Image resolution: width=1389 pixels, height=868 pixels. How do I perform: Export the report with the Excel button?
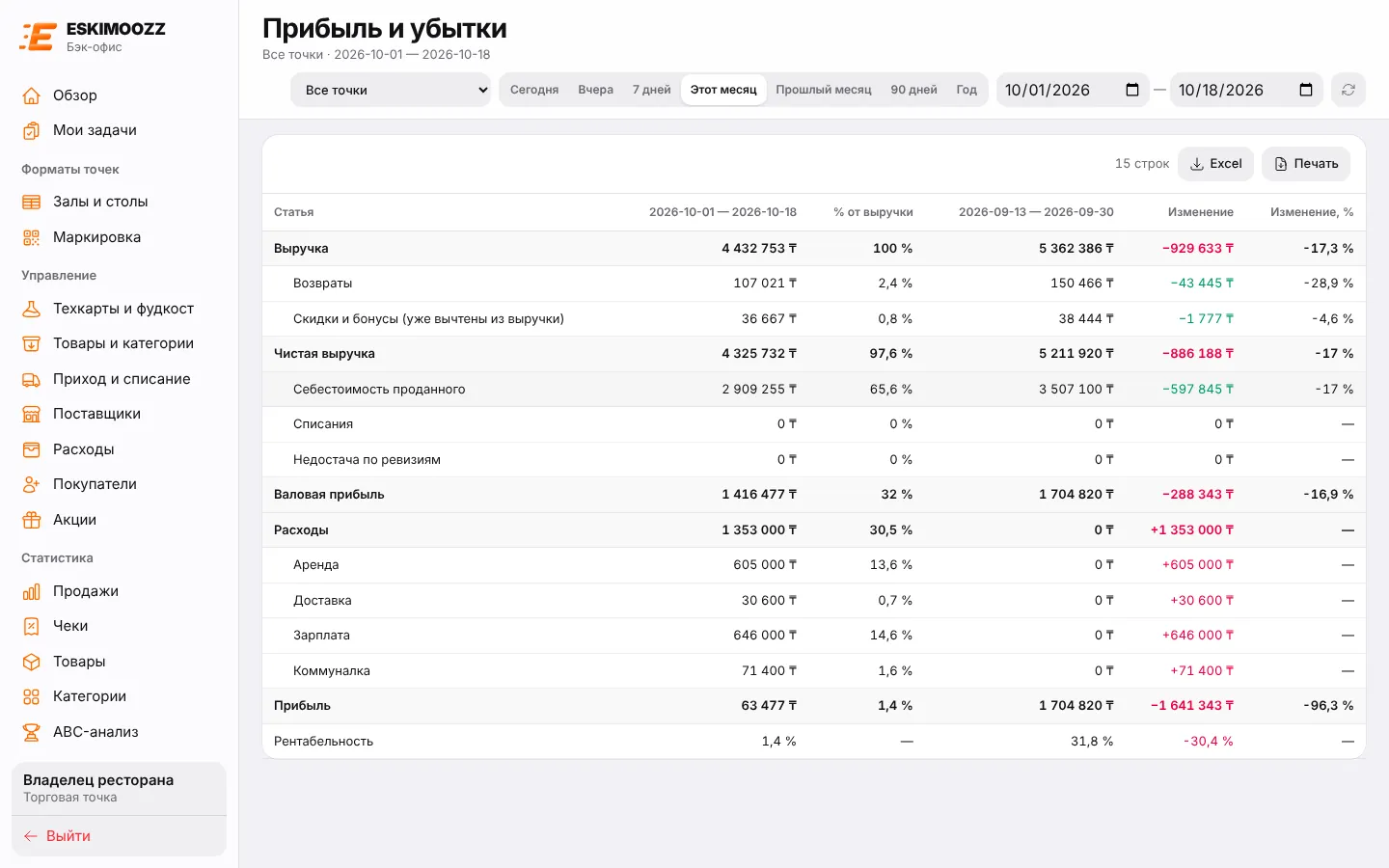point(1216,164)
